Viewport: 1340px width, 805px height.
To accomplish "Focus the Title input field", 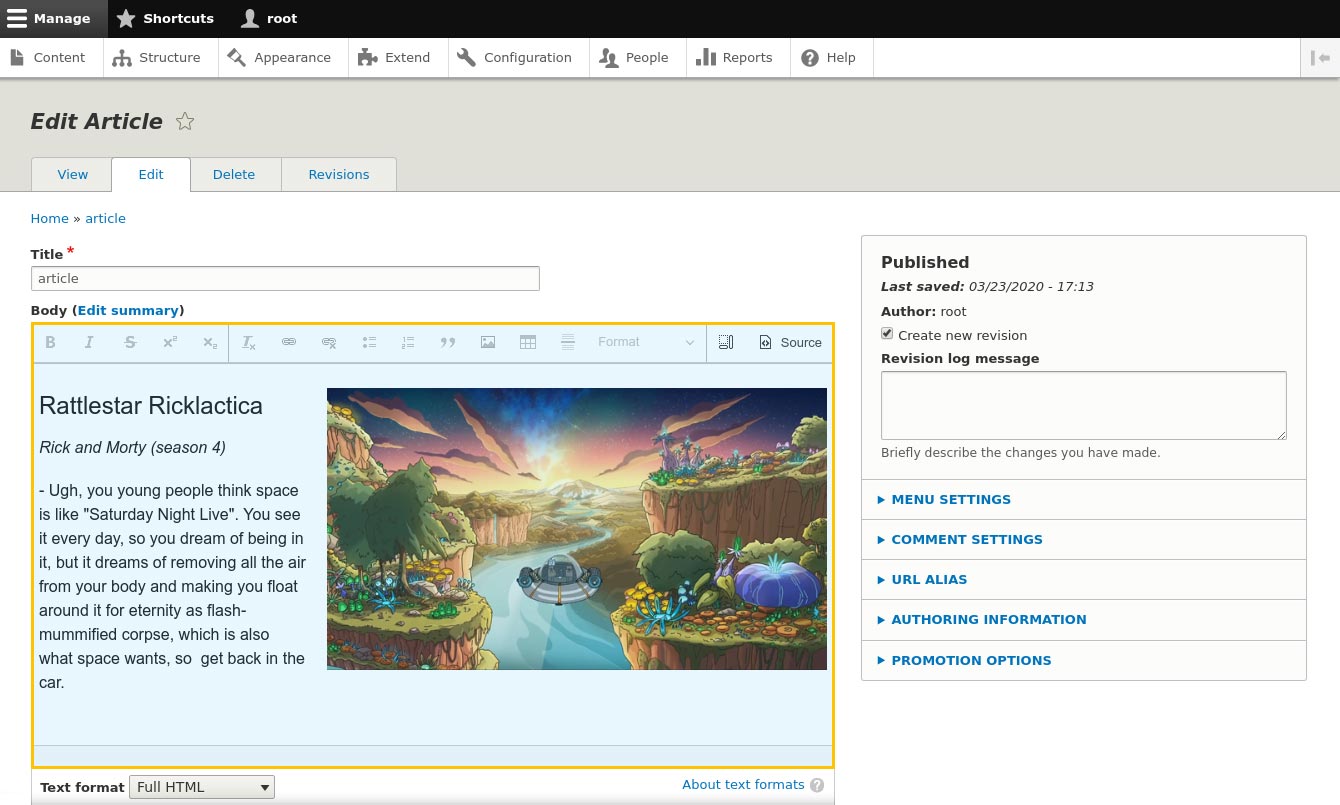I will pos(285,278).
